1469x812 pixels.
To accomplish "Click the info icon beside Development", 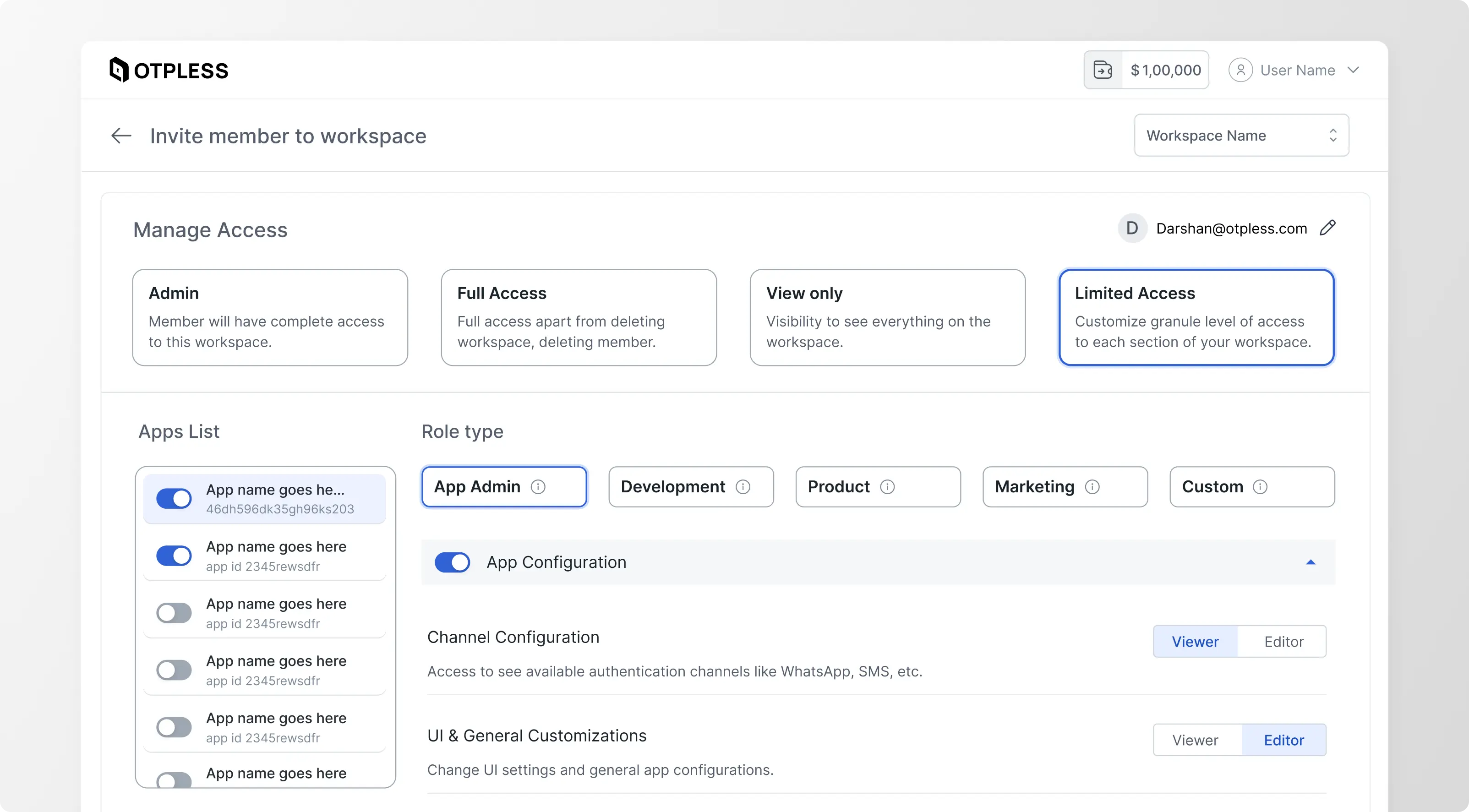I will (x=743, y=487).
